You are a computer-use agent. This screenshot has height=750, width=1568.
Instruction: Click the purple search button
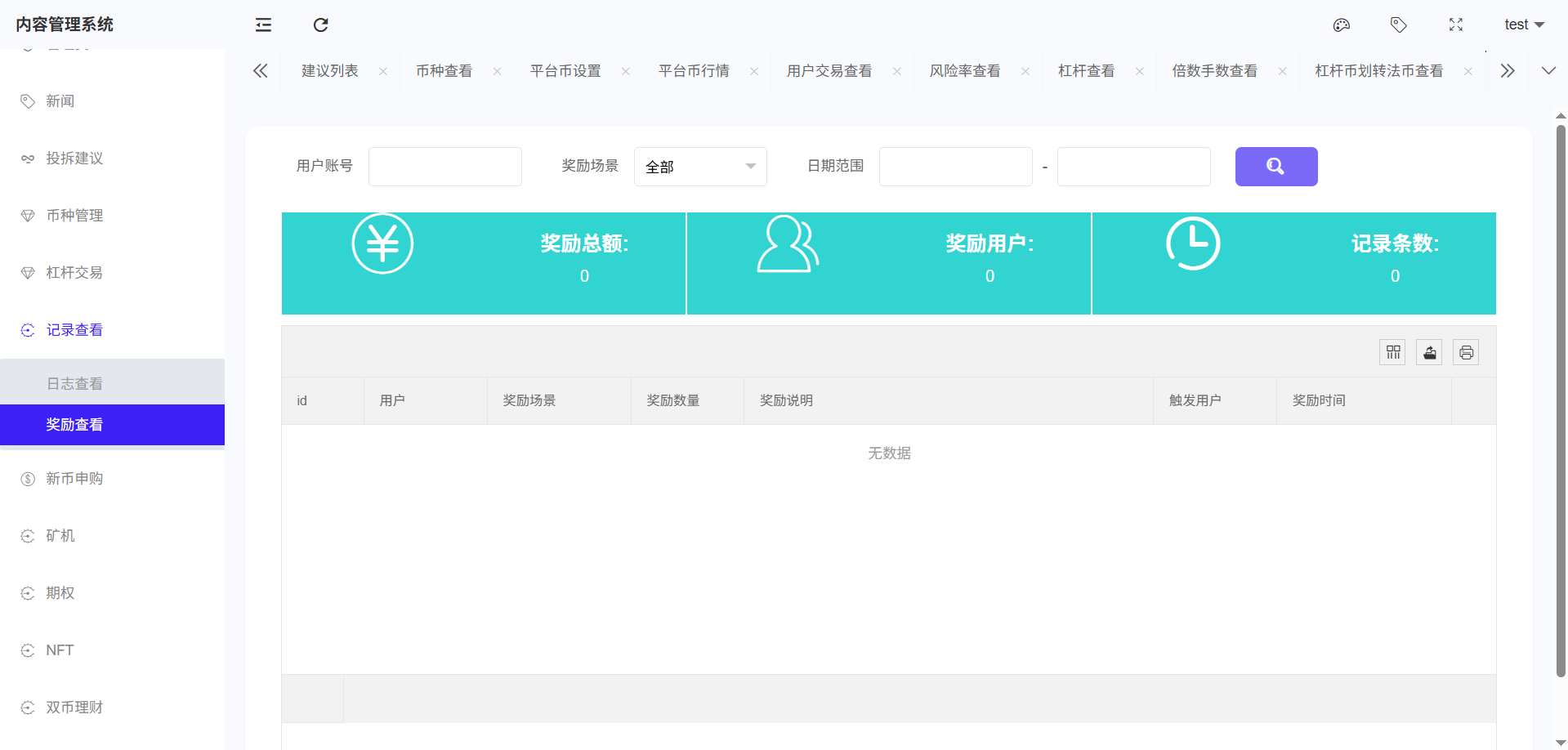click(x=1275, y=167)
